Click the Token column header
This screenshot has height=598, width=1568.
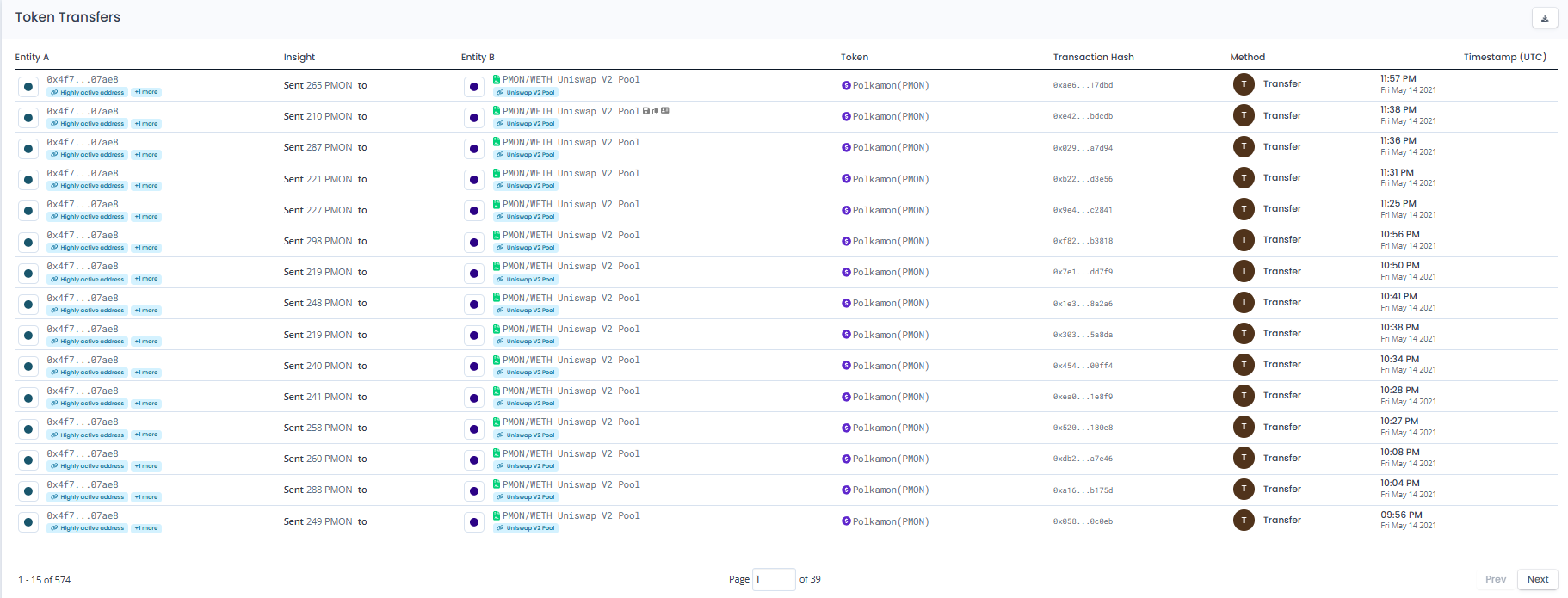855,58
